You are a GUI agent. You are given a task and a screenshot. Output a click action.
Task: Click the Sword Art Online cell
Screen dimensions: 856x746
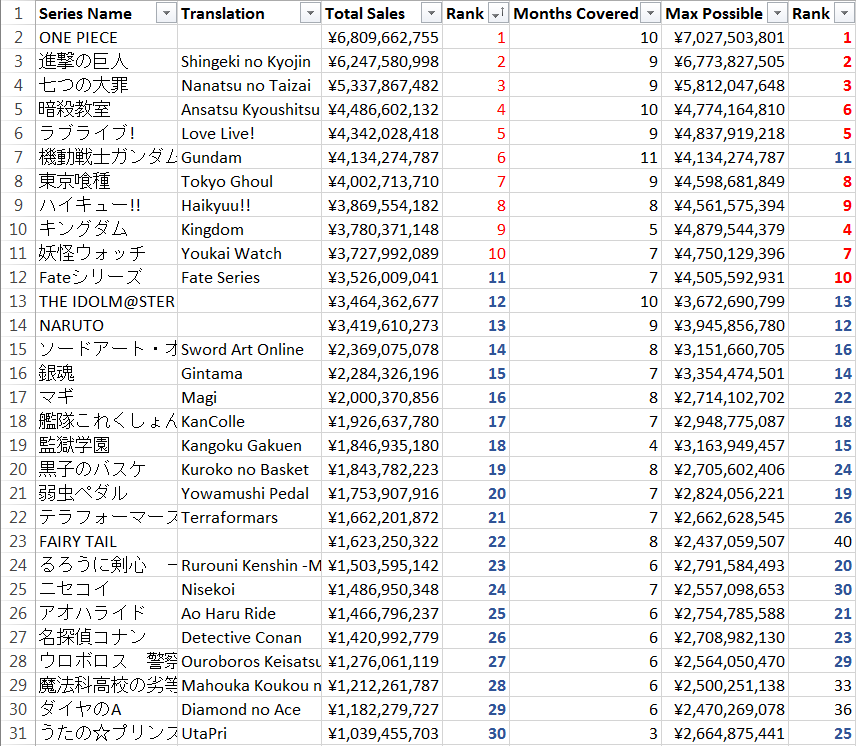(x=249, y=350)
